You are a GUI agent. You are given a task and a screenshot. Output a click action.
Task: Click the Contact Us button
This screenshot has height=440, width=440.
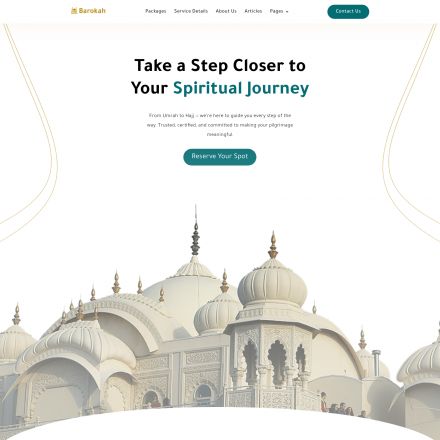[x=348, y=11]
